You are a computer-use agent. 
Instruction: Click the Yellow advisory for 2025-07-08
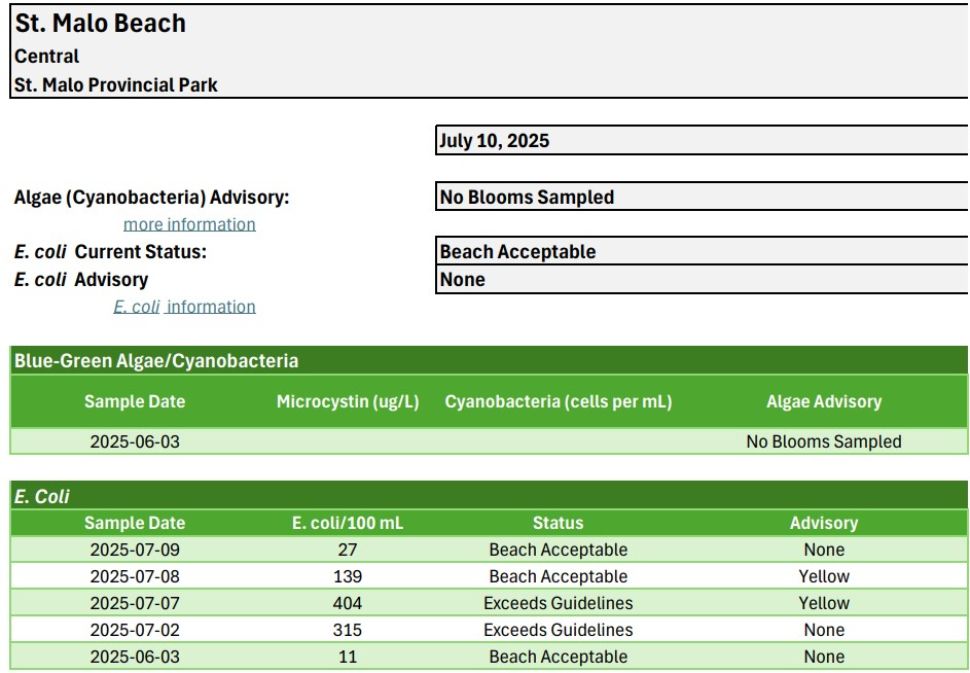pyautogui.click(x=824, y=576)
